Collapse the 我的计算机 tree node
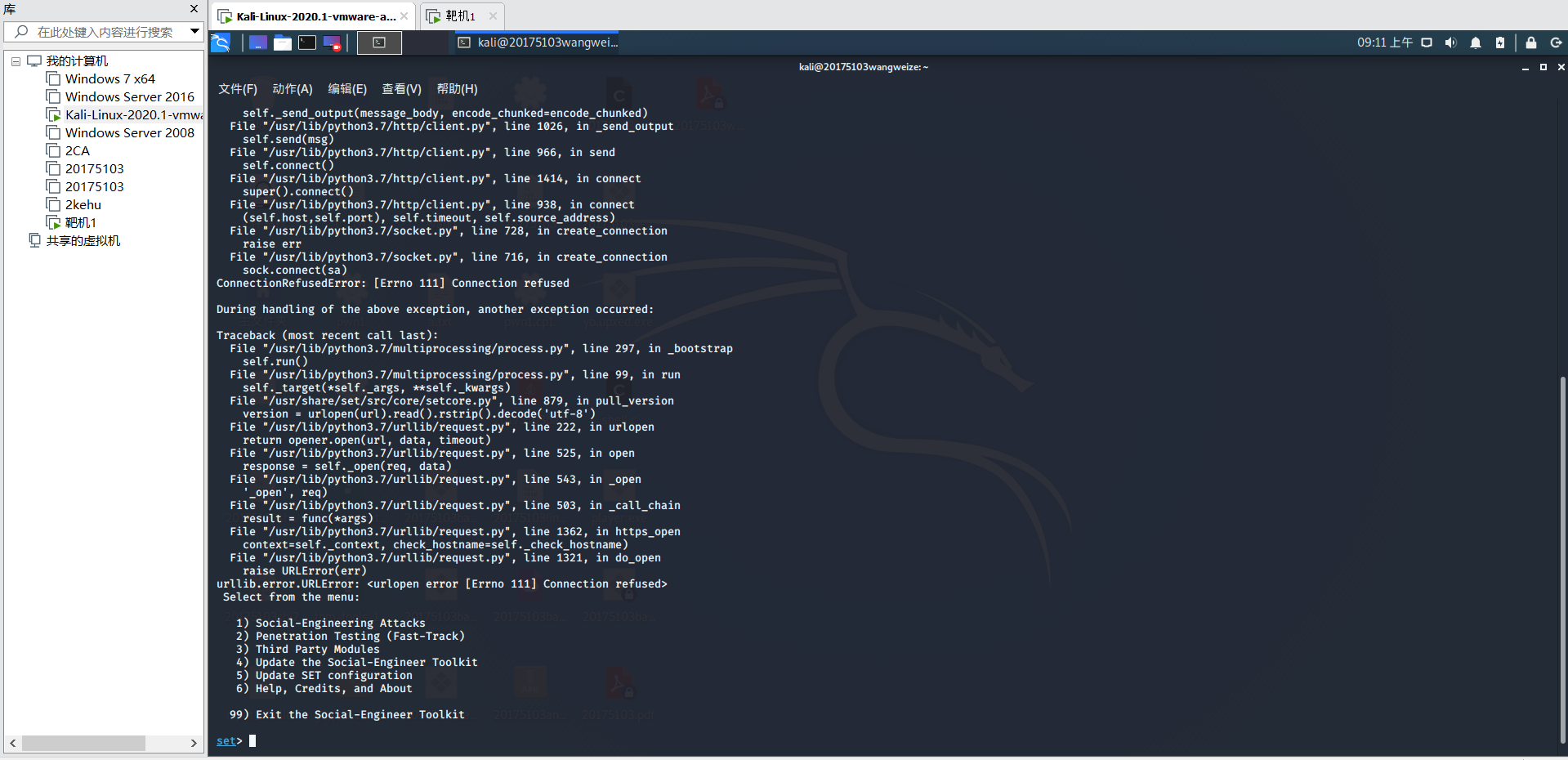Viewport: 1568px width, 760px height. click(16, 61)
